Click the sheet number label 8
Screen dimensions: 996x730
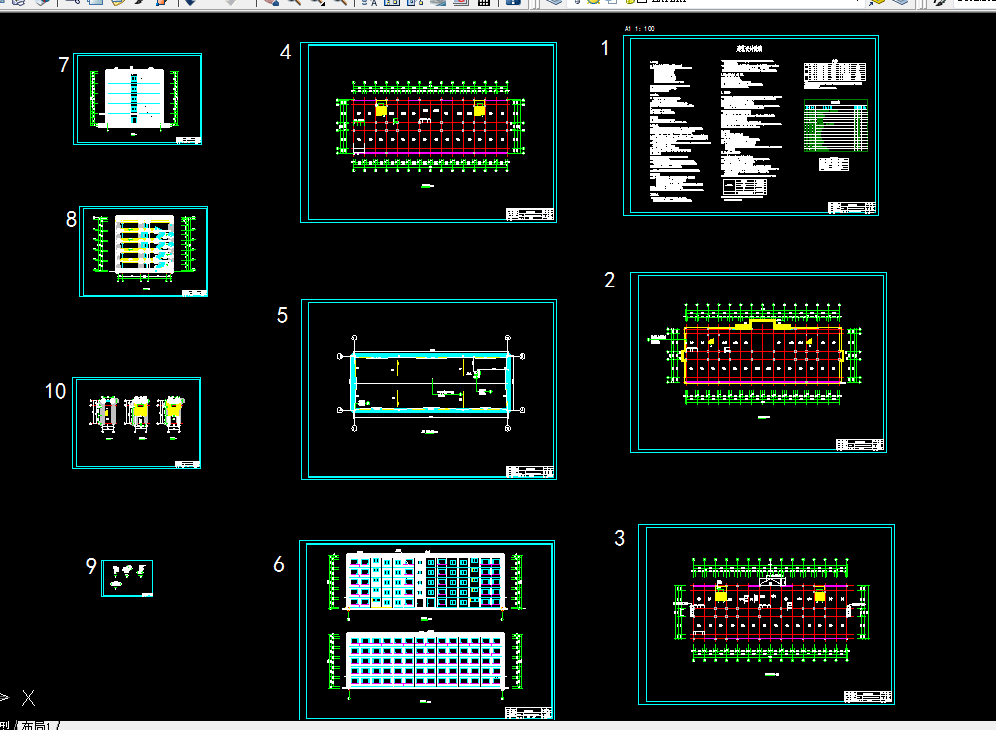click(x=71, y=219)
